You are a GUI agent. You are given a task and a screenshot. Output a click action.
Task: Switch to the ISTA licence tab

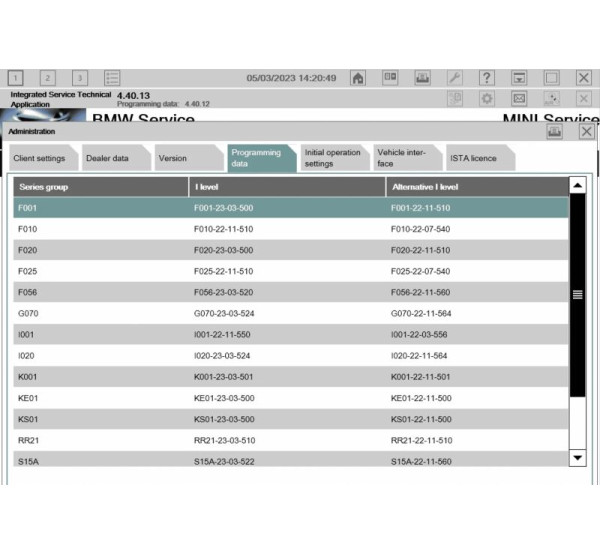click(473, 158)
